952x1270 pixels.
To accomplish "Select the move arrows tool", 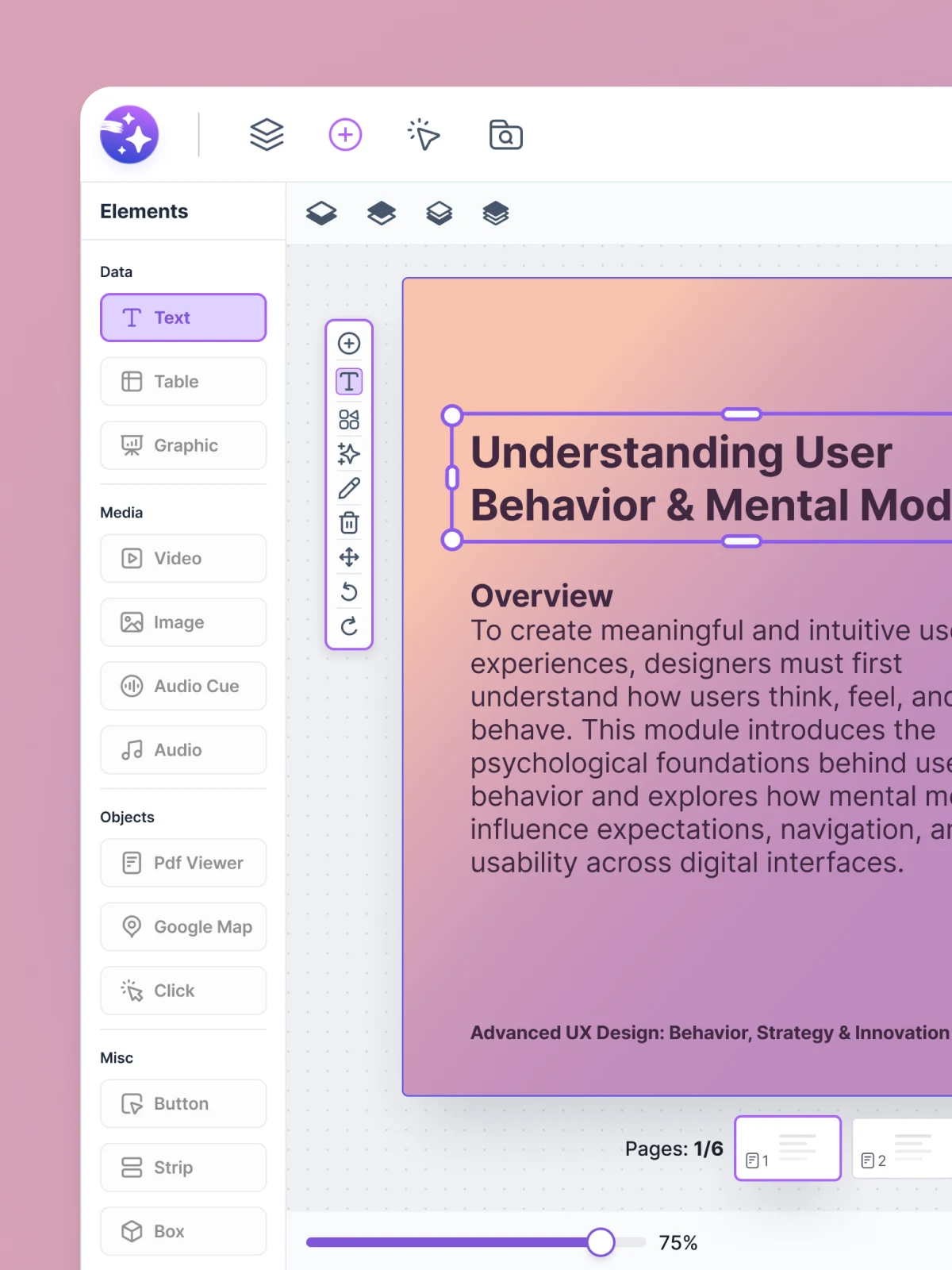I will tap(349, 557).
